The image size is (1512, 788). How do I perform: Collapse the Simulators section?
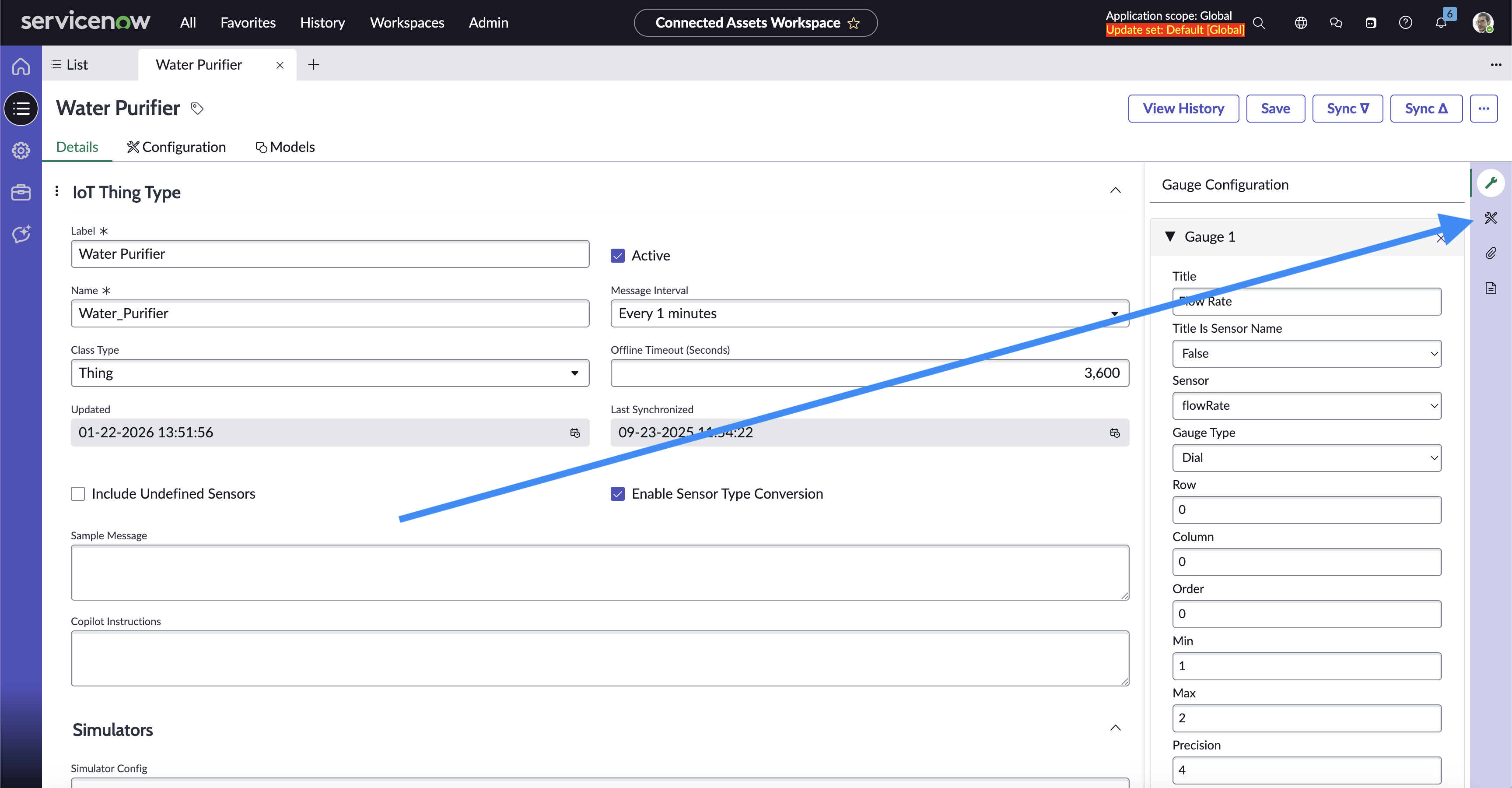1115,728
